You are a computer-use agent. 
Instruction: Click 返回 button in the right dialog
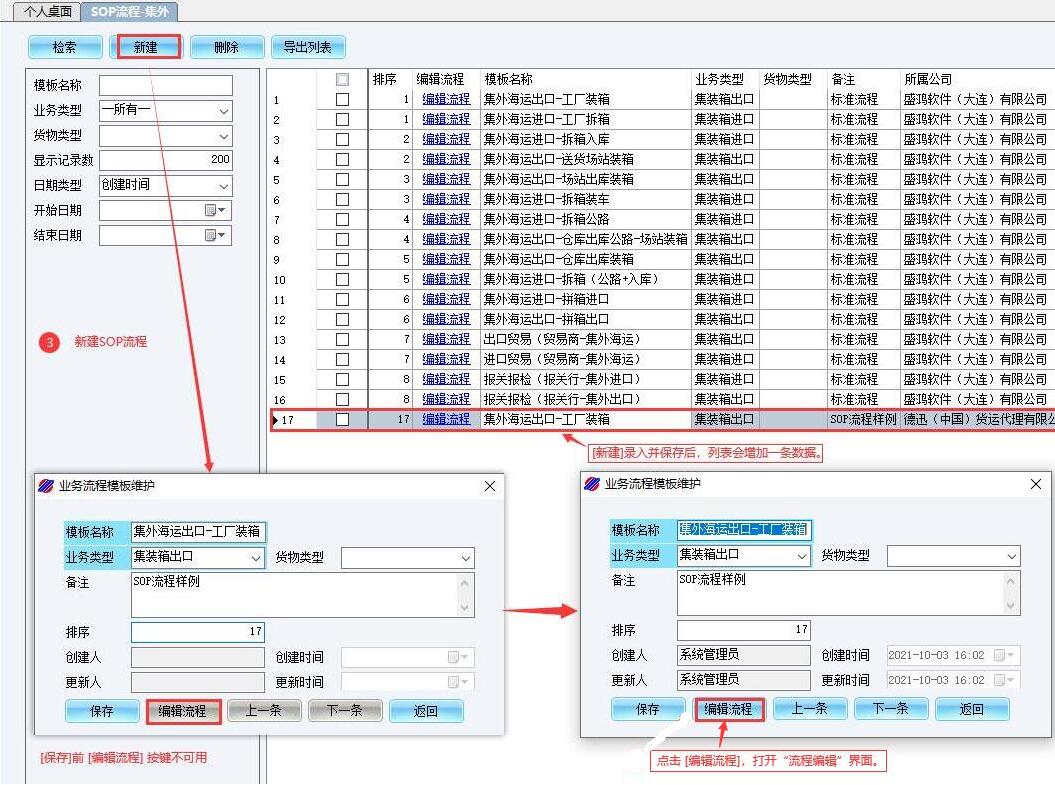(x=971, y=709)
